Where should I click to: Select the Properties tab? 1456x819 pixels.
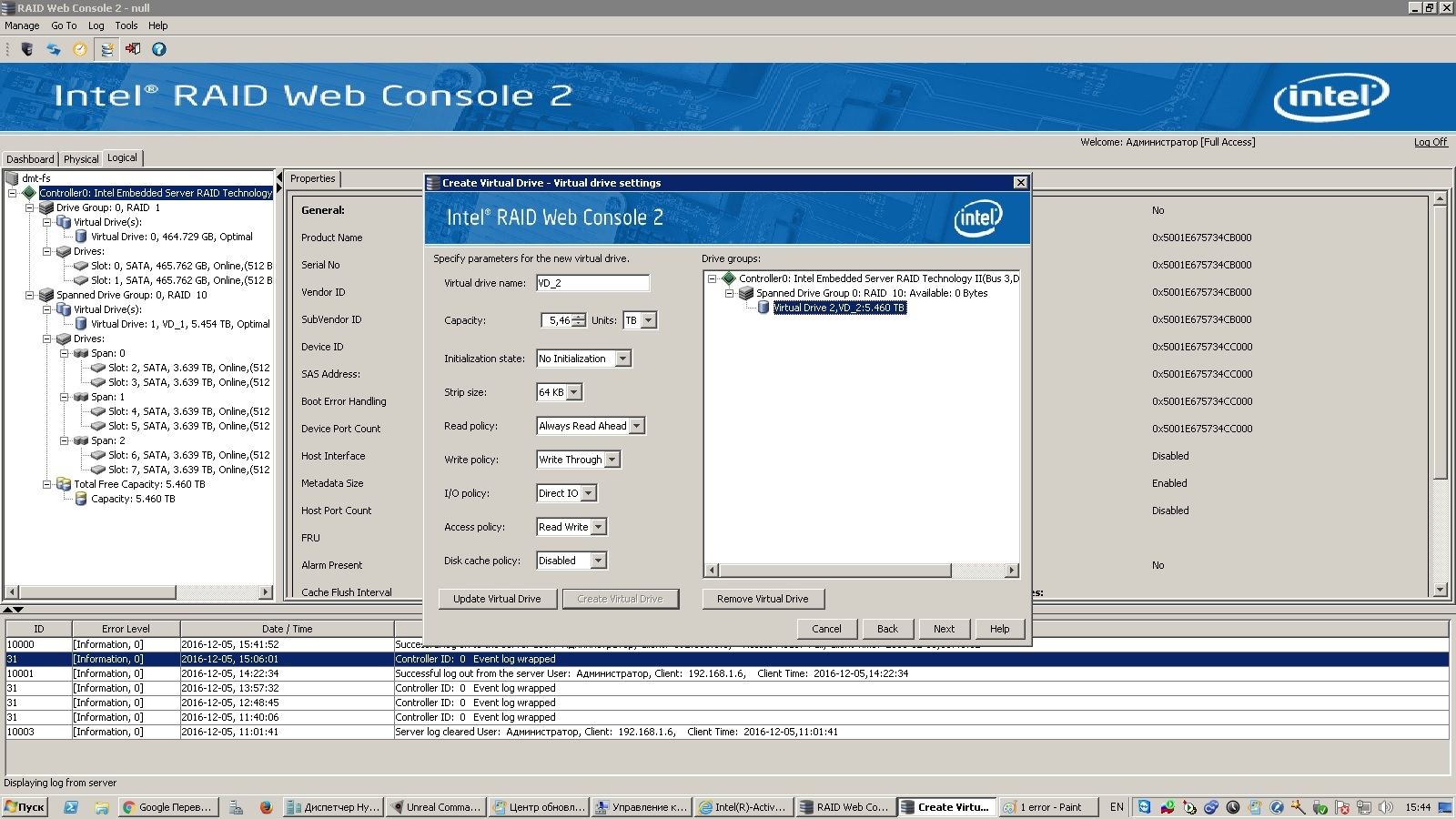click(x=313, y=178)
